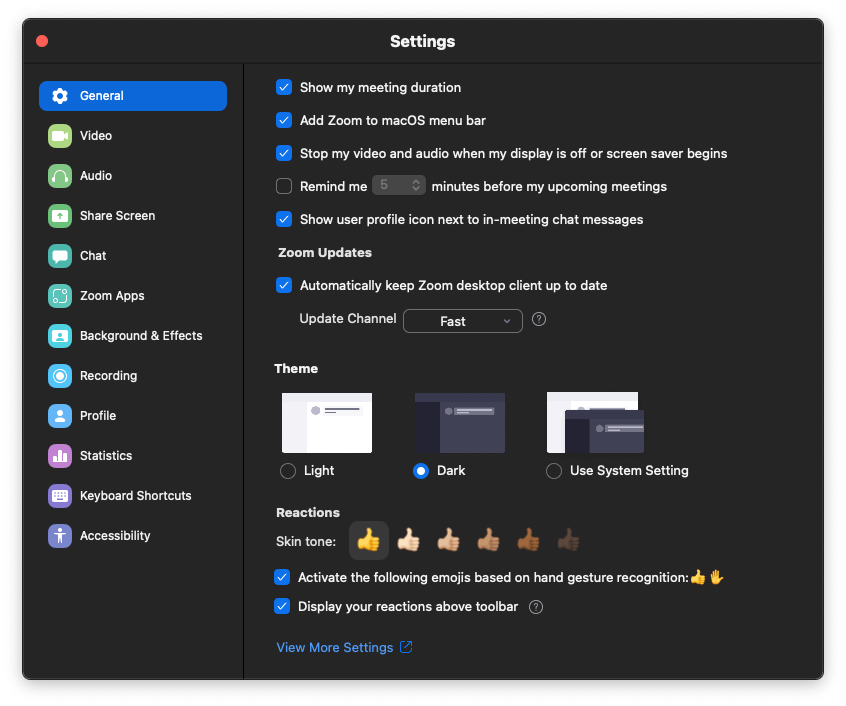Click the Background & Effects icon

click(60, 335)
